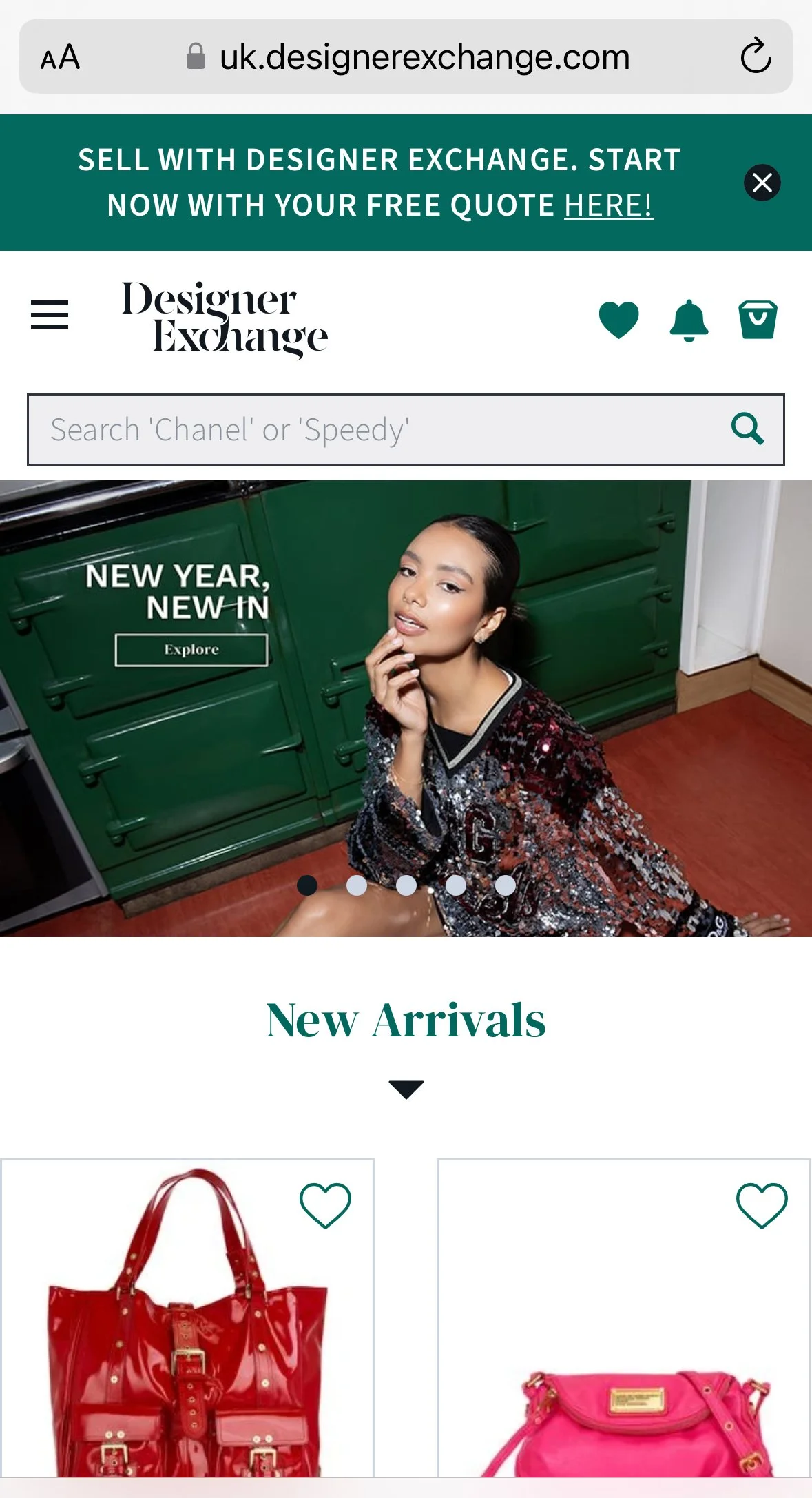Open the wishlist heart in header
The height and width of the screenshot is (1498, 812).
coord(618,320)
